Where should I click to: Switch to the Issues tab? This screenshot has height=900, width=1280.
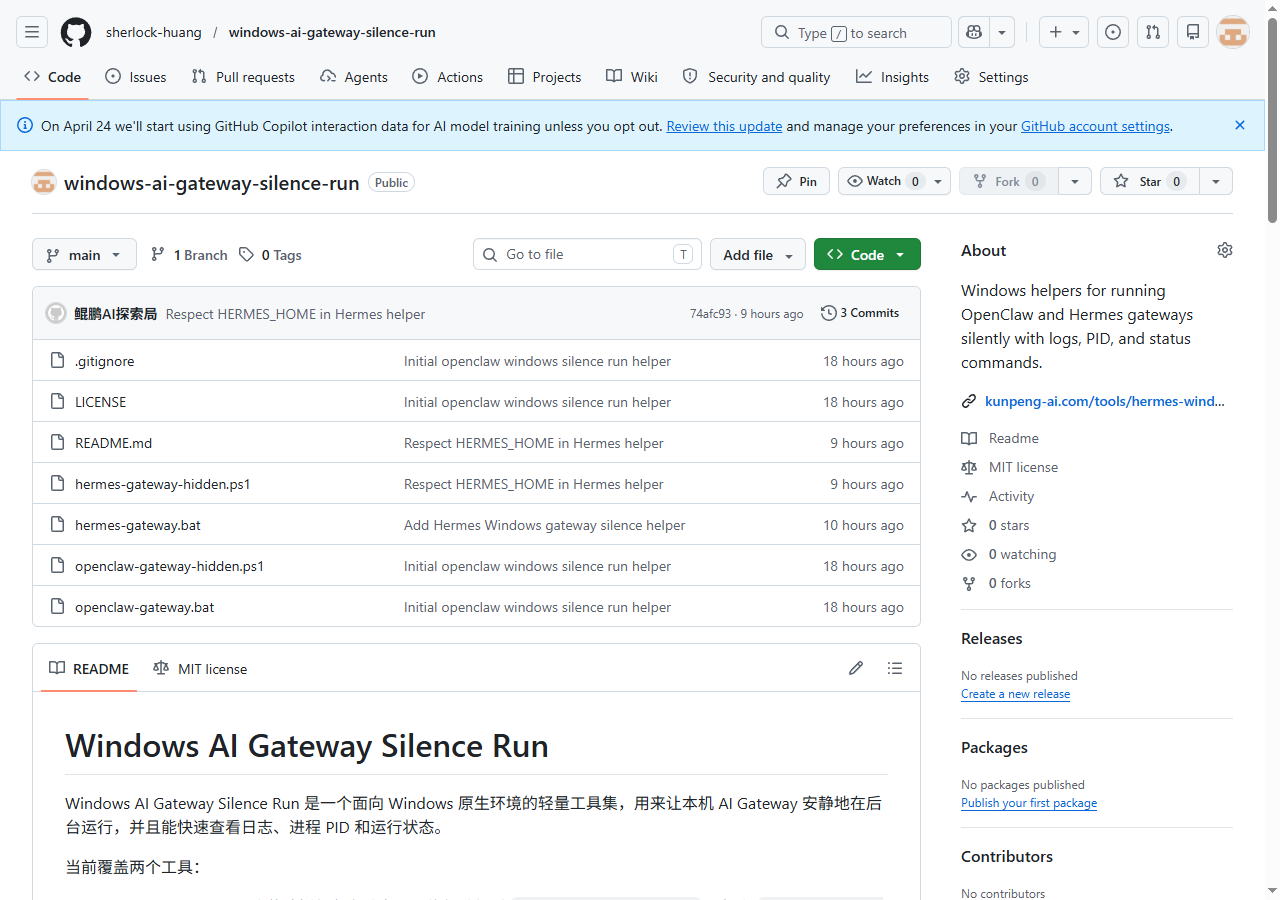pyautogui.click(x=136, y=77)
